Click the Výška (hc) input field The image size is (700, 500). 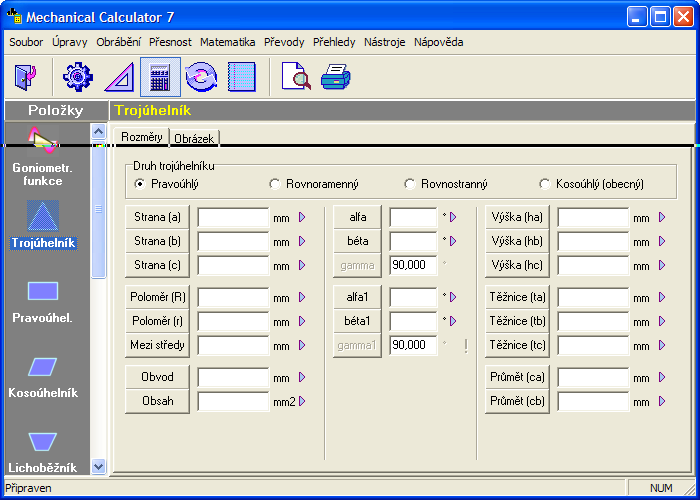point(593,266)
